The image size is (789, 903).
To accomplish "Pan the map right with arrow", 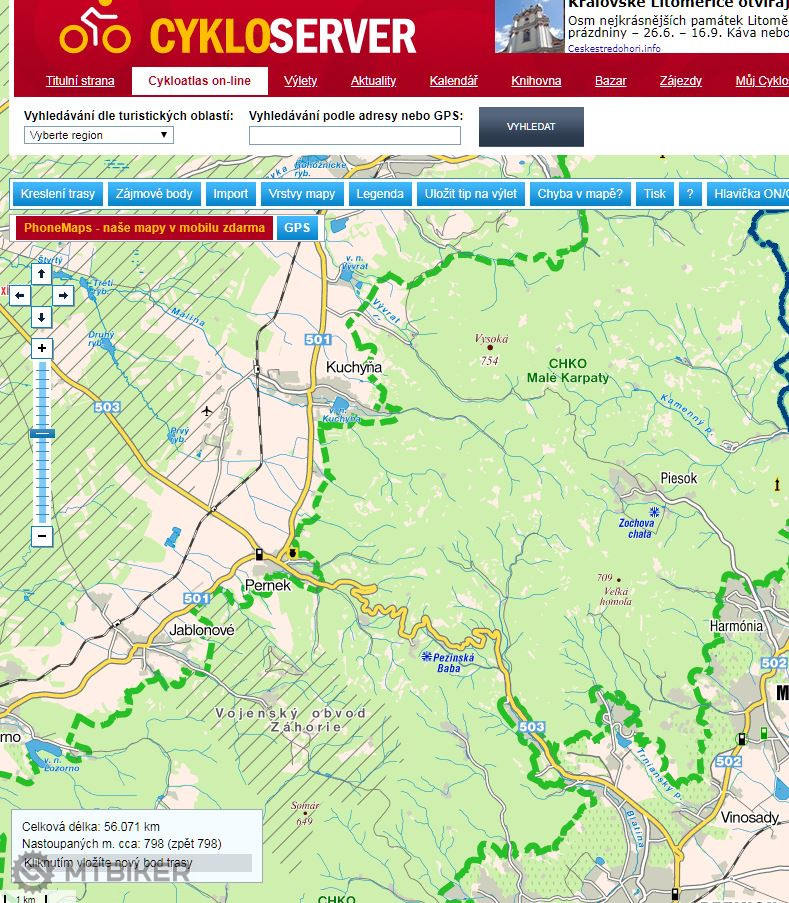I will (x=63, y=296).
